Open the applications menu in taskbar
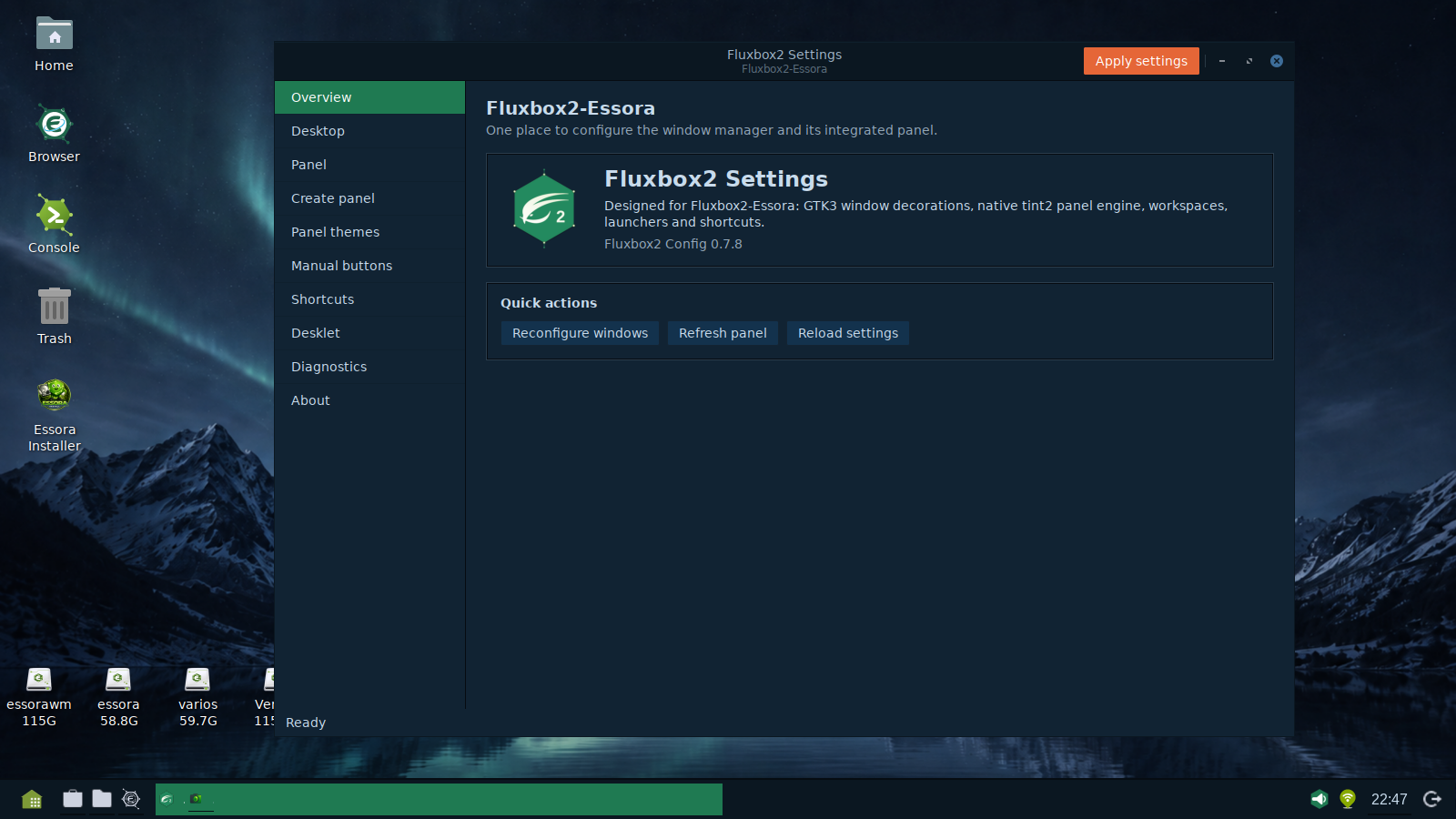 32,799
